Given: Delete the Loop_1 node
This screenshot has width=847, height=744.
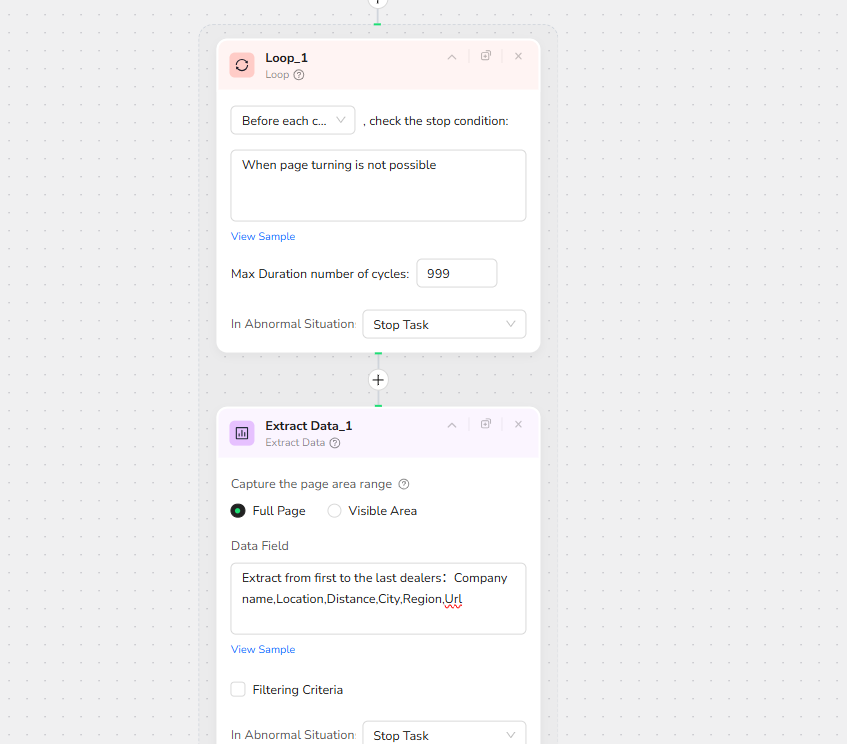Looking at the screenshot, I should click(x=518, y=57).
